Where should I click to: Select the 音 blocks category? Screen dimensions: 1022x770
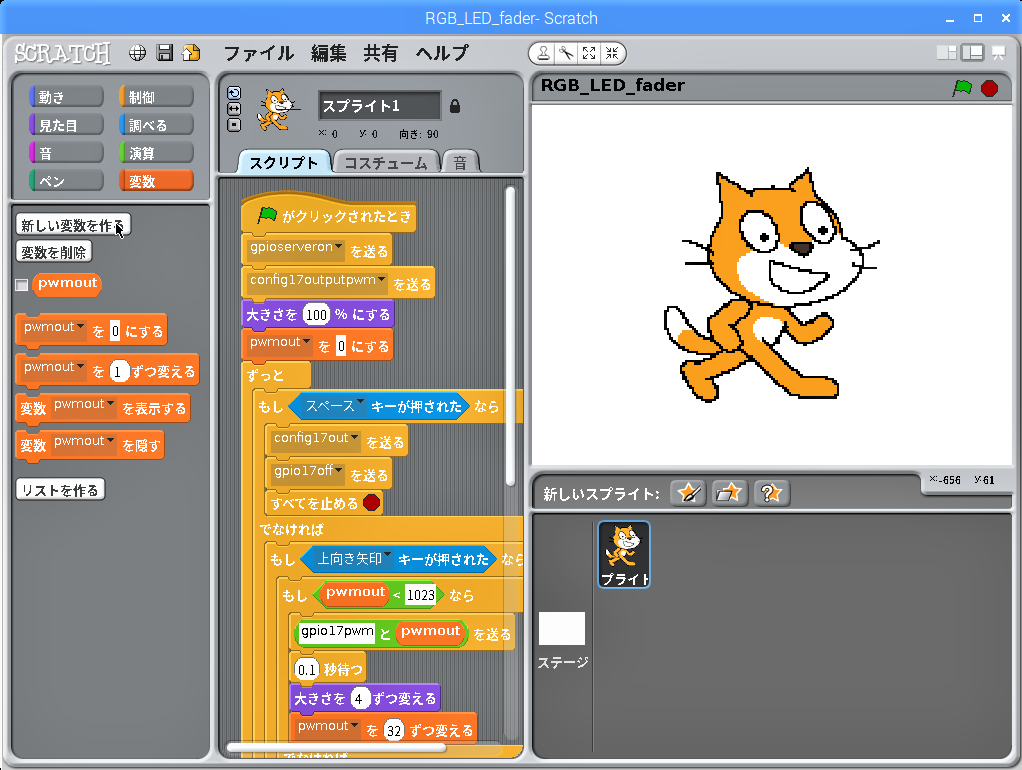click(66, 153)
